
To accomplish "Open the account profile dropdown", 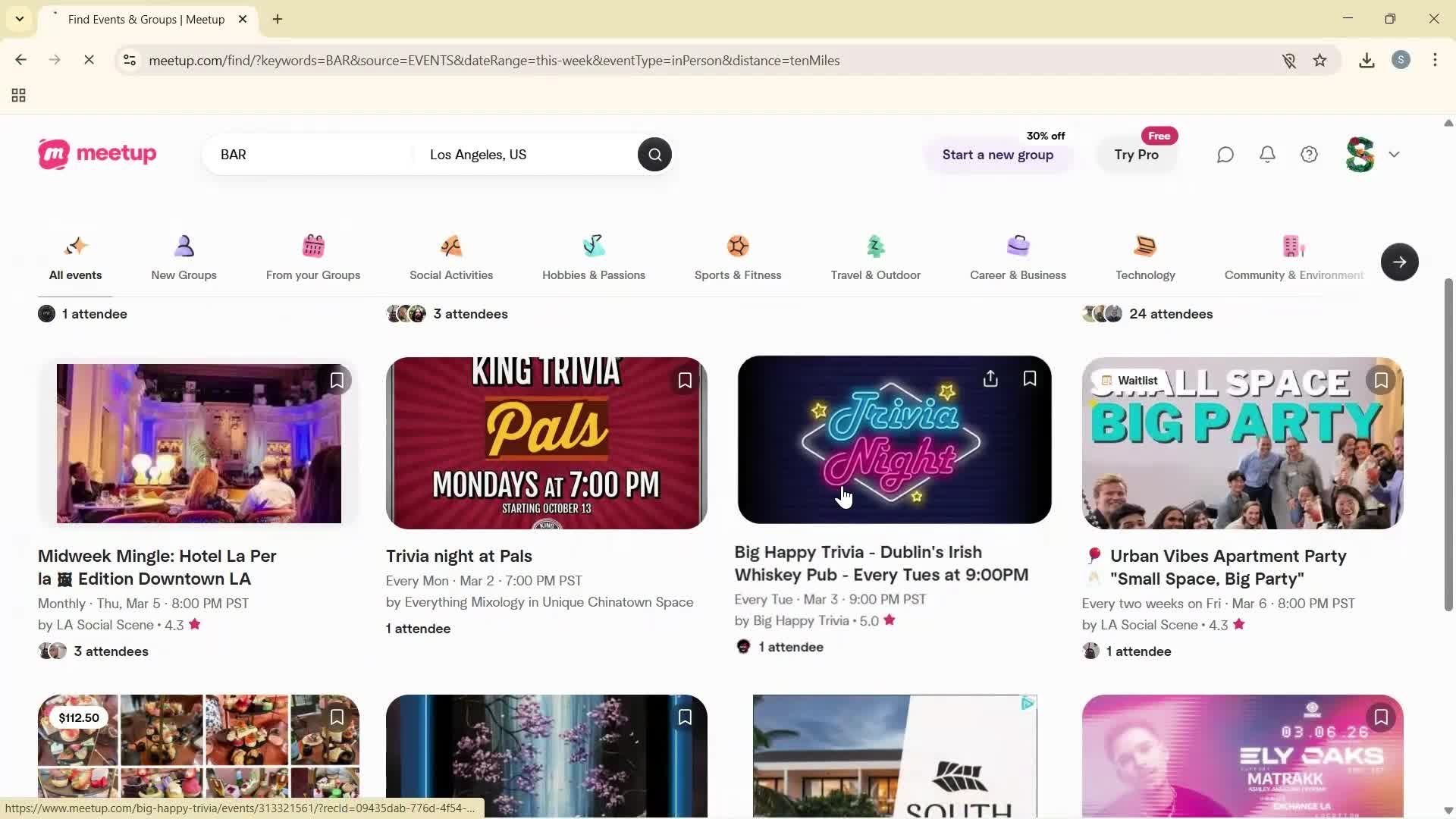I will pyautogui.click(x=1373, y=154).
